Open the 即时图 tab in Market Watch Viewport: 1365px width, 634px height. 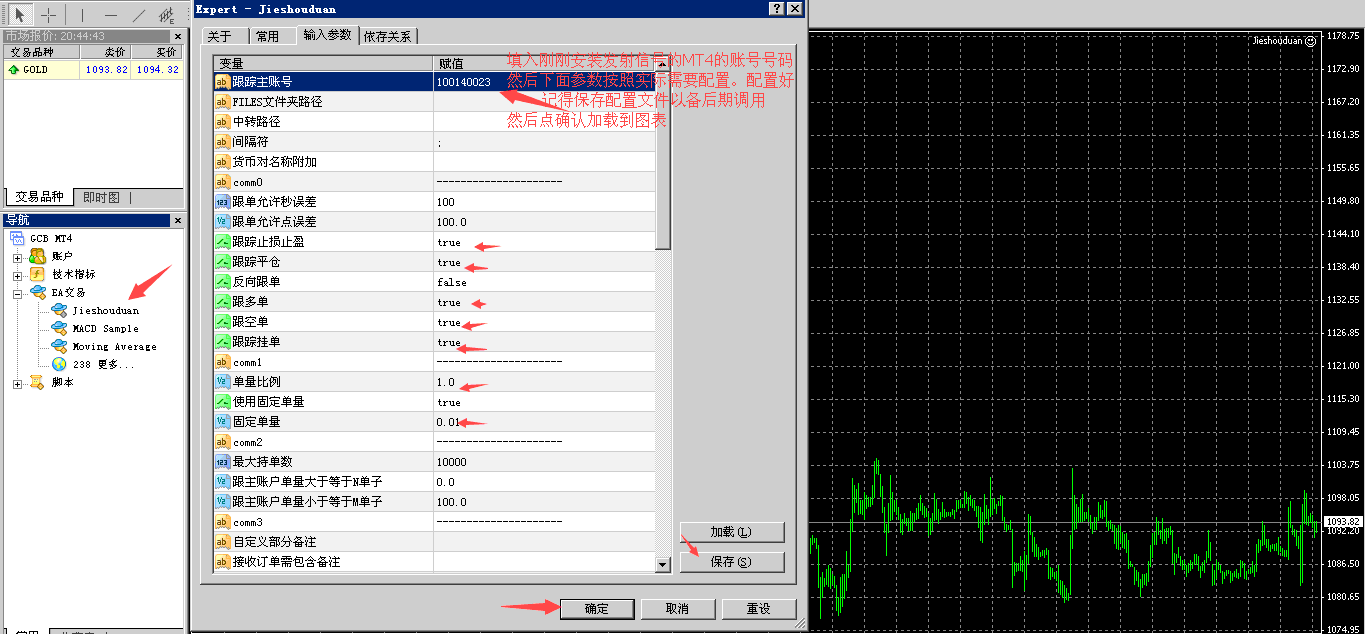point(101,198)
